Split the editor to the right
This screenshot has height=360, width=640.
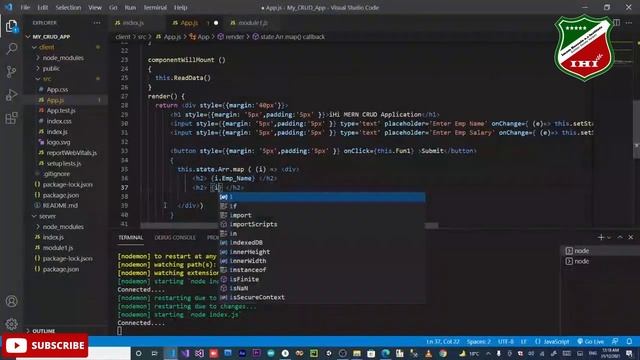pyautogui.click(x=616, y=23)
